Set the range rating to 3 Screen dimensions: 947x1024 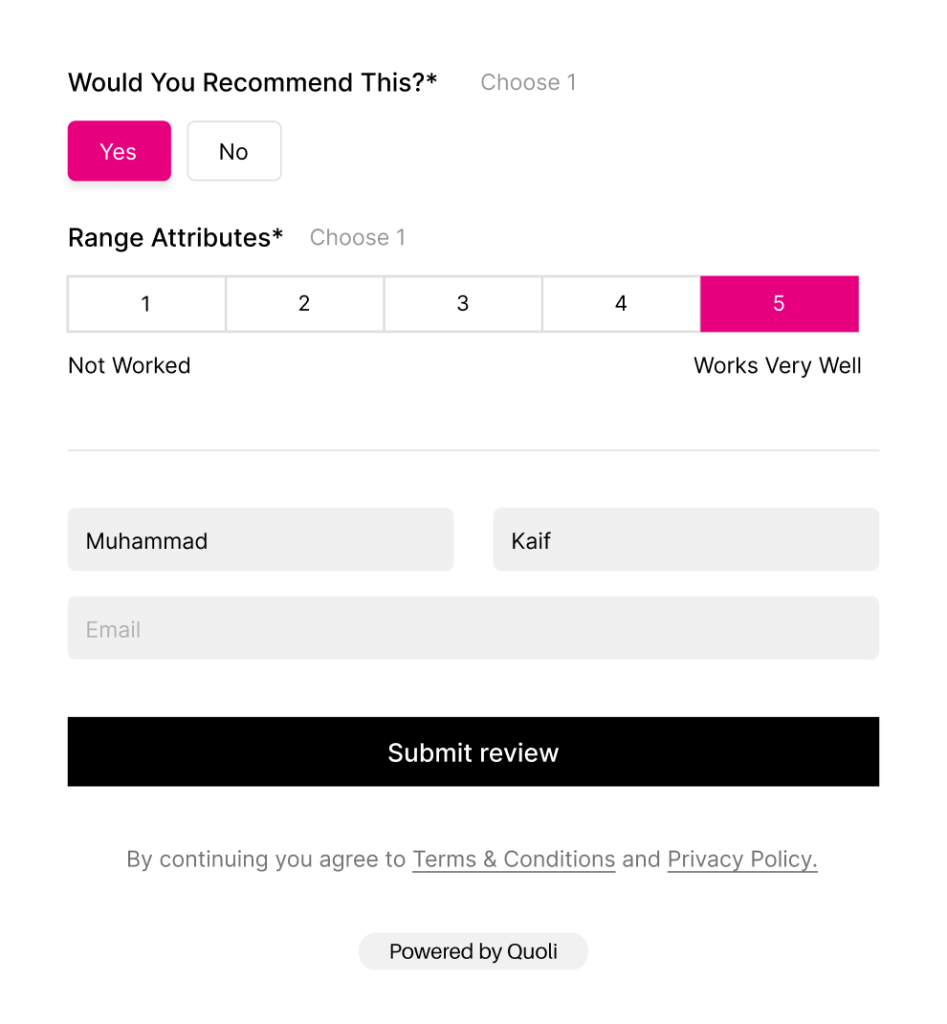[x=462, y=303]
